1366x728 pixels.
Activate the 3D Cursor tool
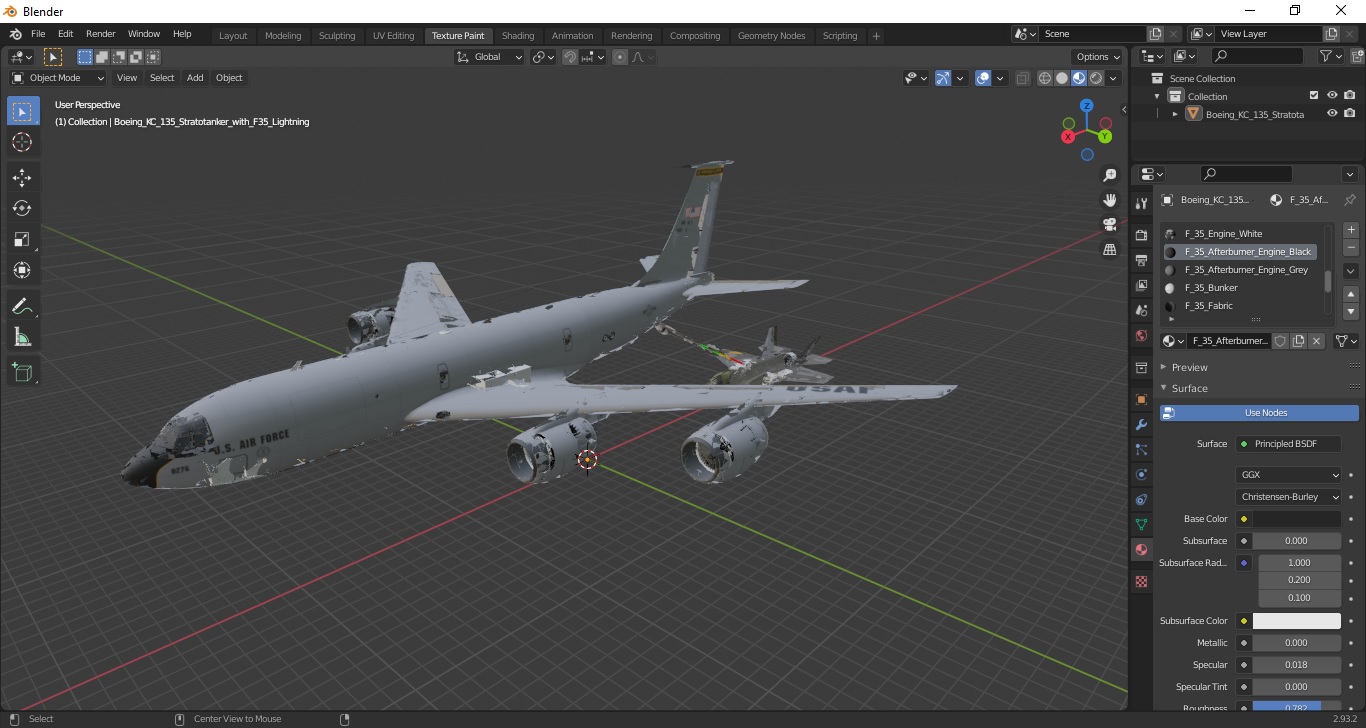[x=23, y=143]
